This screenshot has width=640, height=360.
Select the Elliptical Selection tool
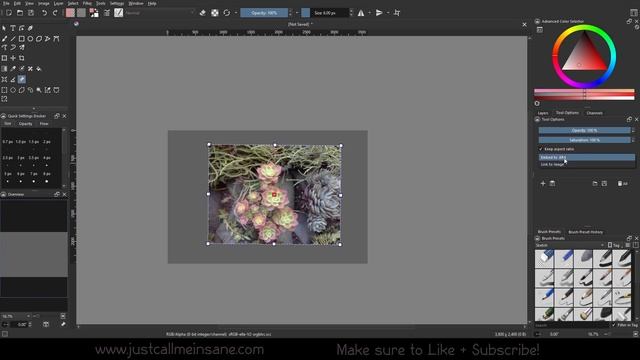(13, 90)
